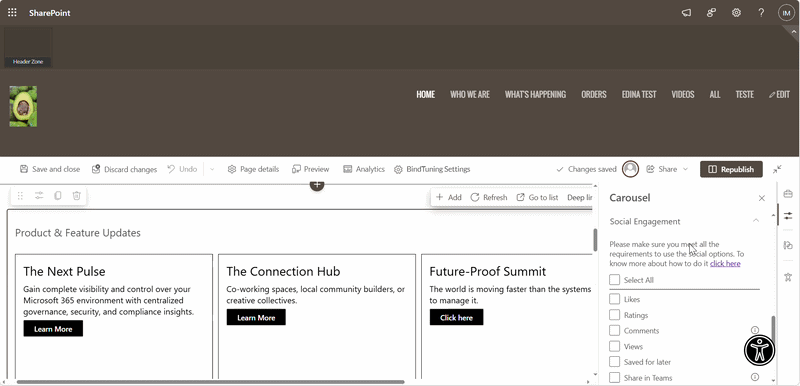Click the info icon next to Comments
Screen dimensions: 800x386
click(x=755, y=330)
